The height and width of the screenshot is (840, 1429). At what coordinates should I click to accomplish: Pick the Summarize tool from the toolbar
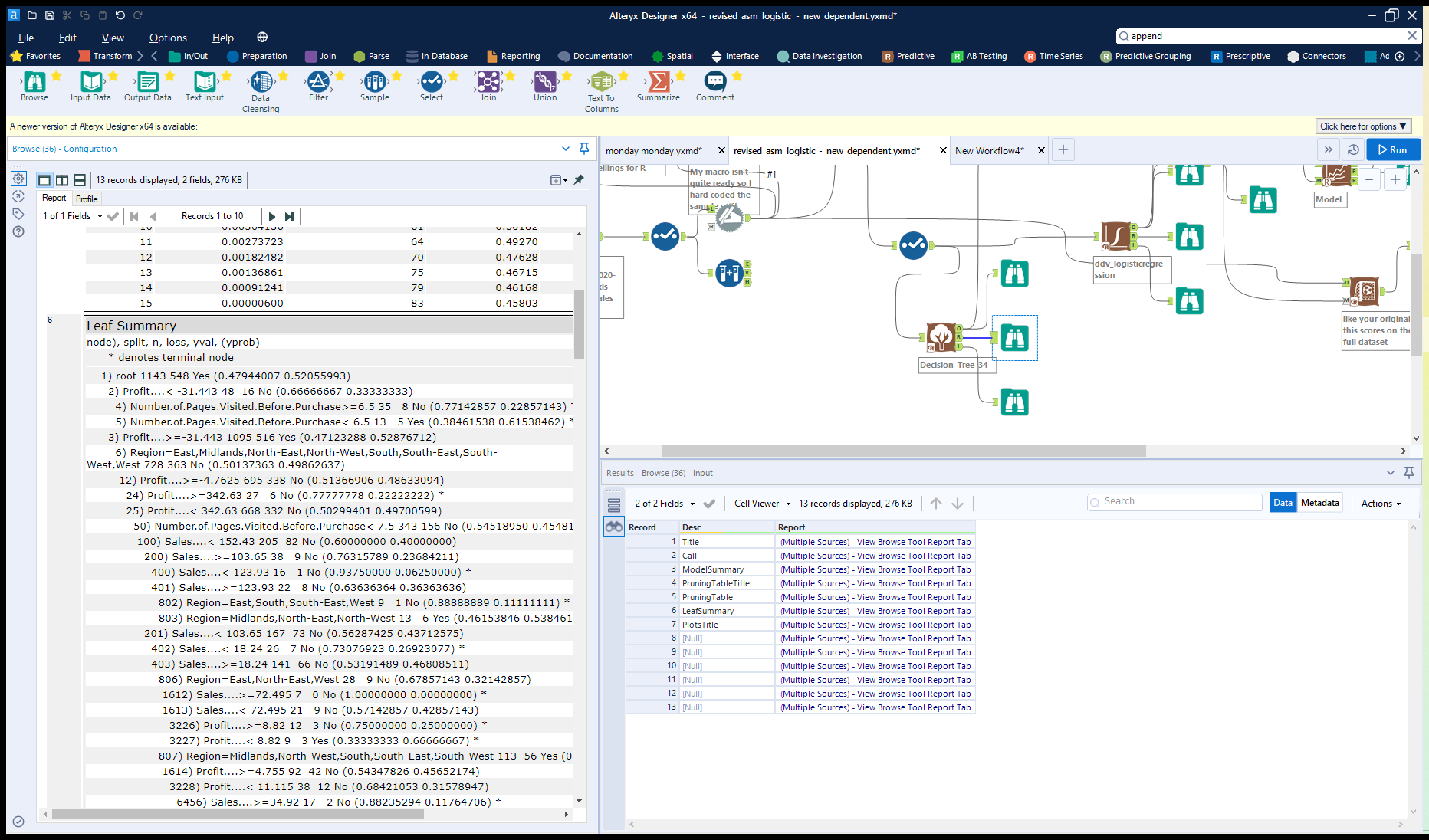pos(658,82)
